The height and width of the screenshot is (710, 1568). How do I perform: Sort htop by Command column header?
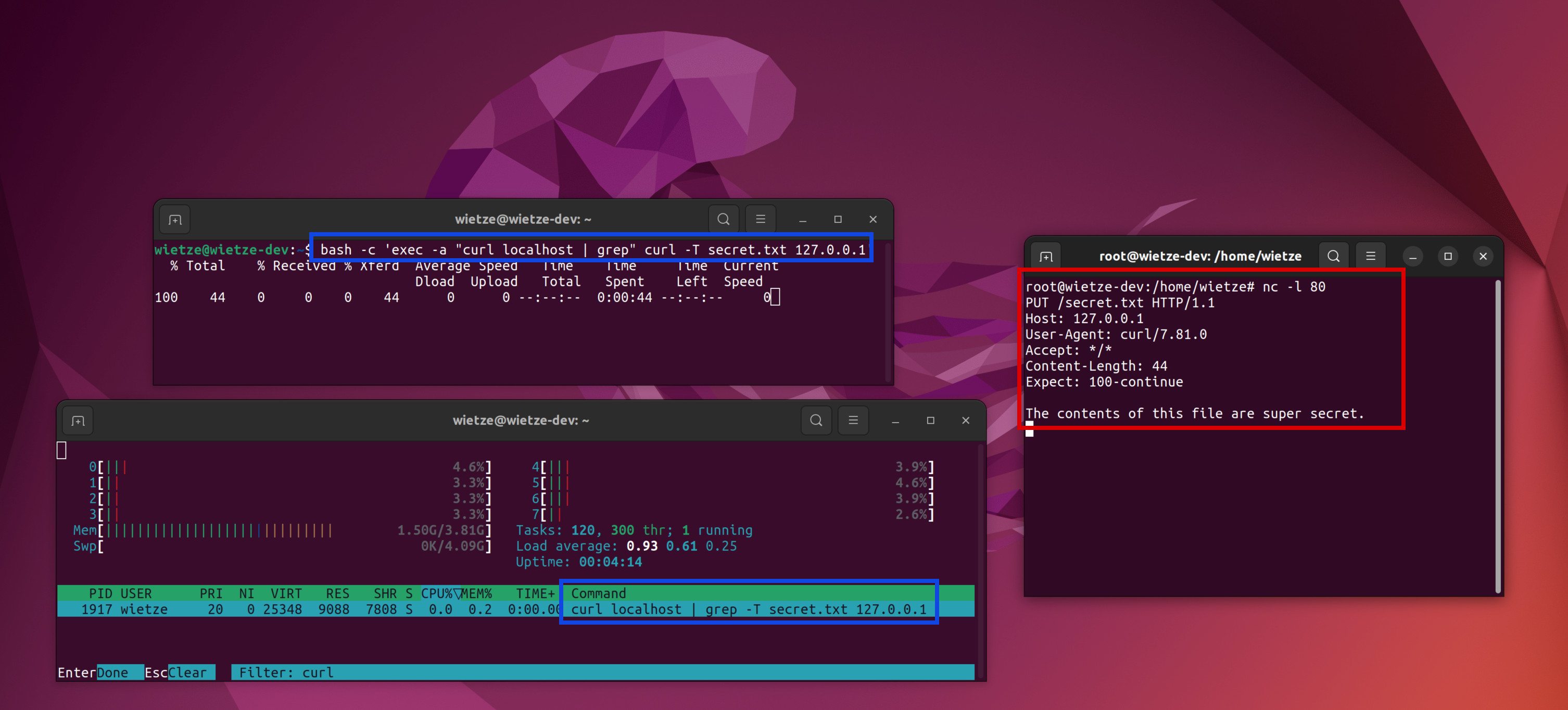point(598,593)
